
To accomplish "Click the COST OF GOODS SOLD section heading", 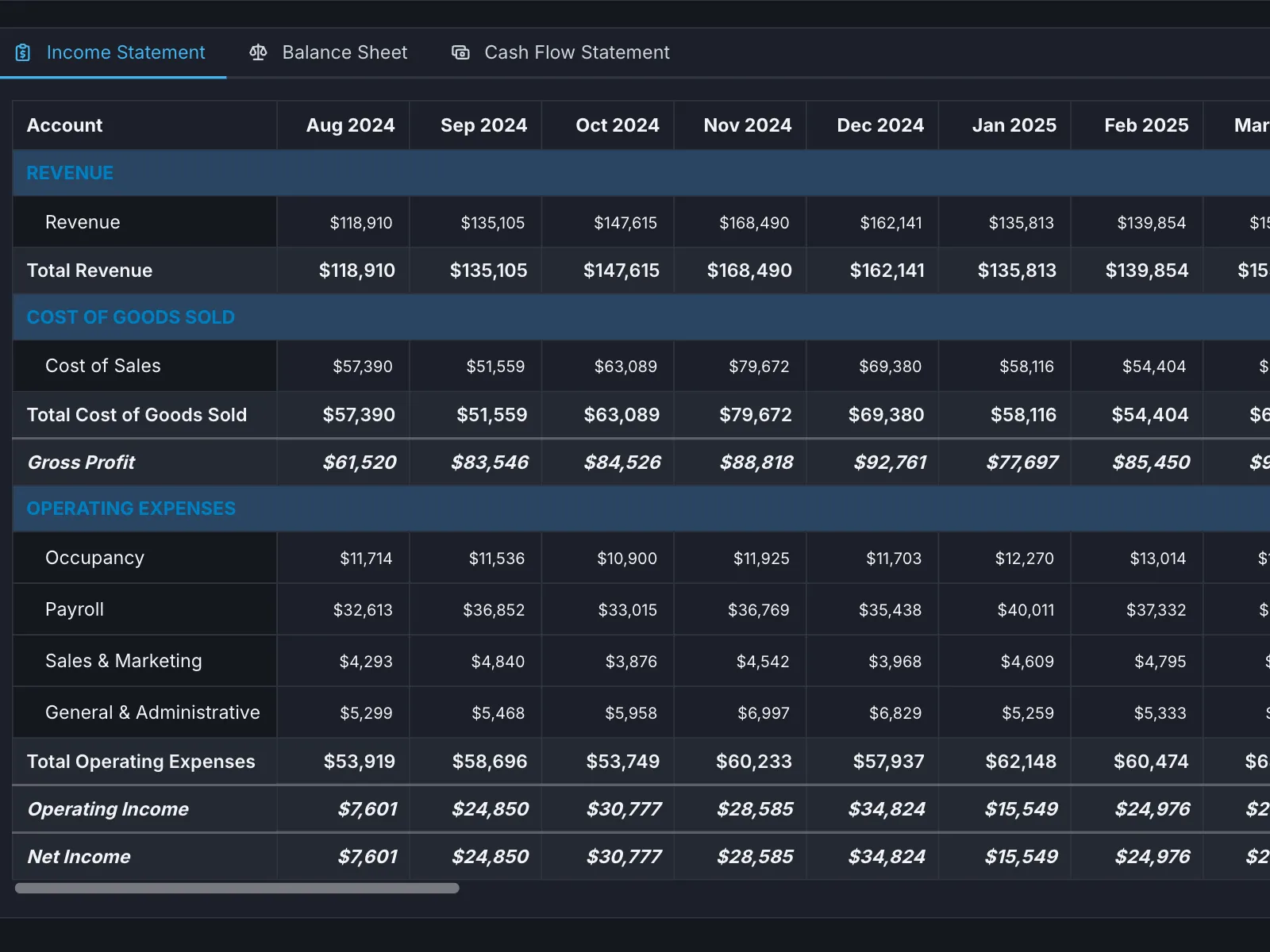I will [x=131, y=317].
